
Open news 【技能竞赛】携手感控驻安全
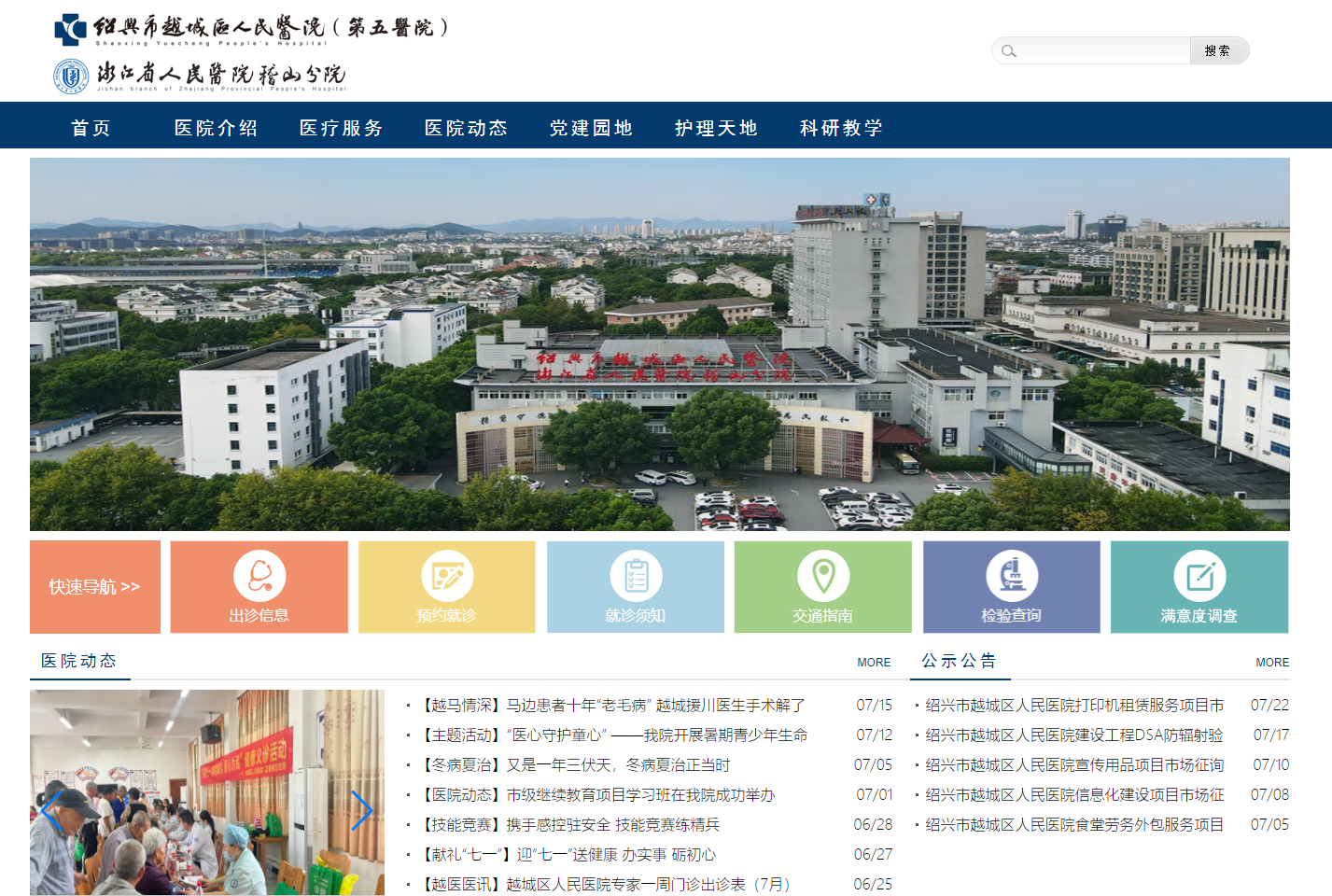tap(569, 825)
